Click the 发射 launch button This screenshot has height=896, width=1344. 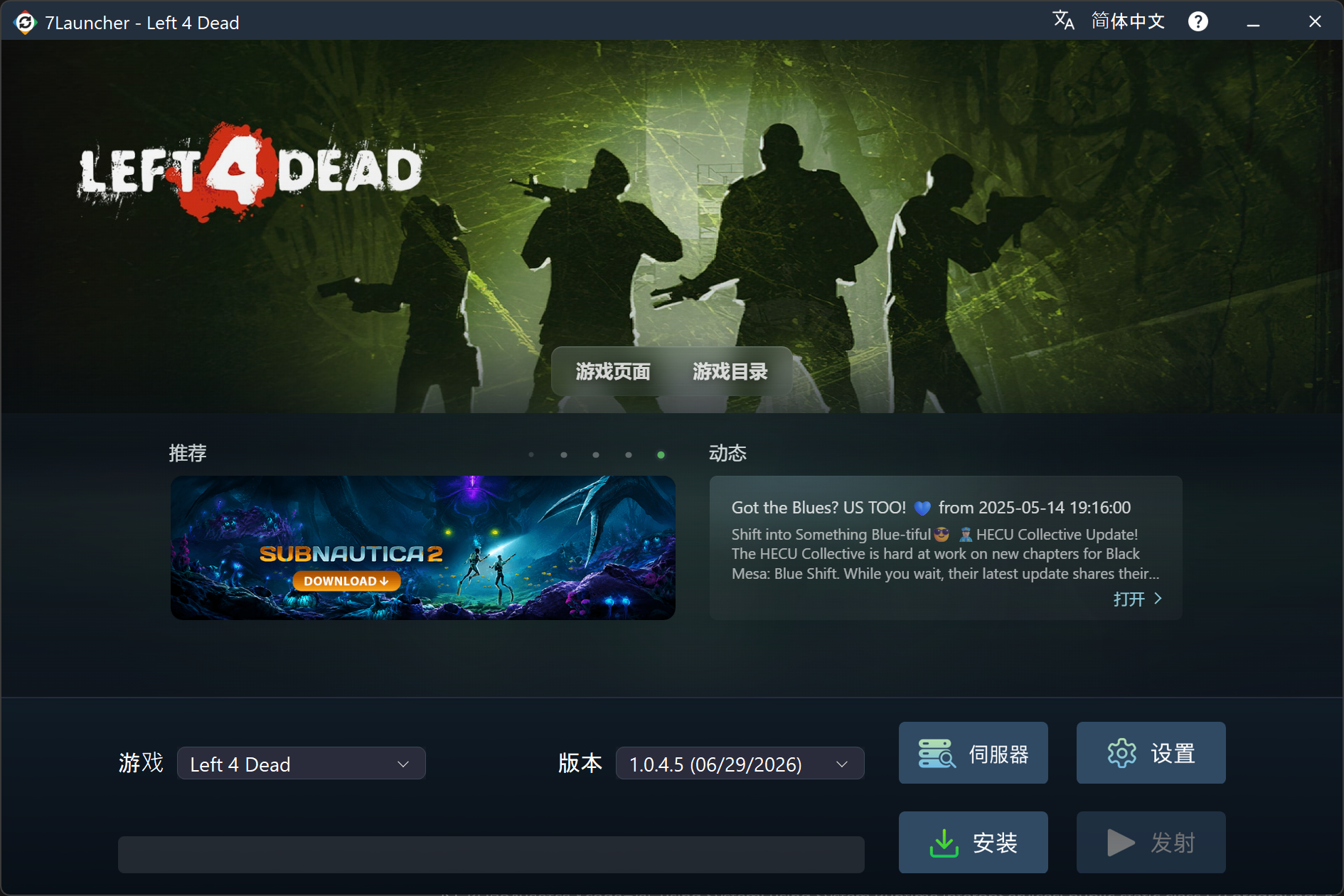(x=1151, y=843)
